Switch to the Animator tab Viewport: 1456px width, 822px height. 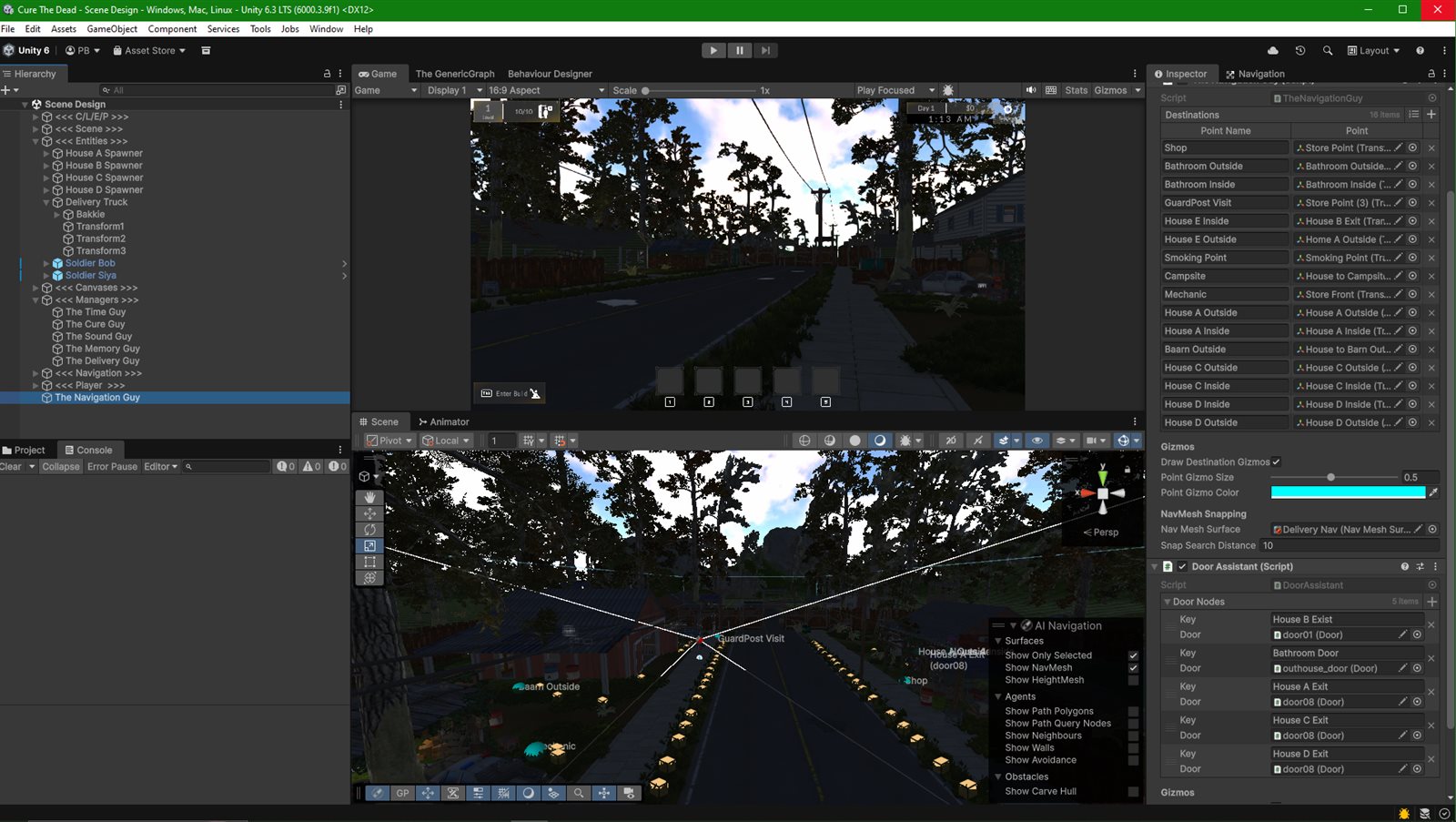click(444, 421)
